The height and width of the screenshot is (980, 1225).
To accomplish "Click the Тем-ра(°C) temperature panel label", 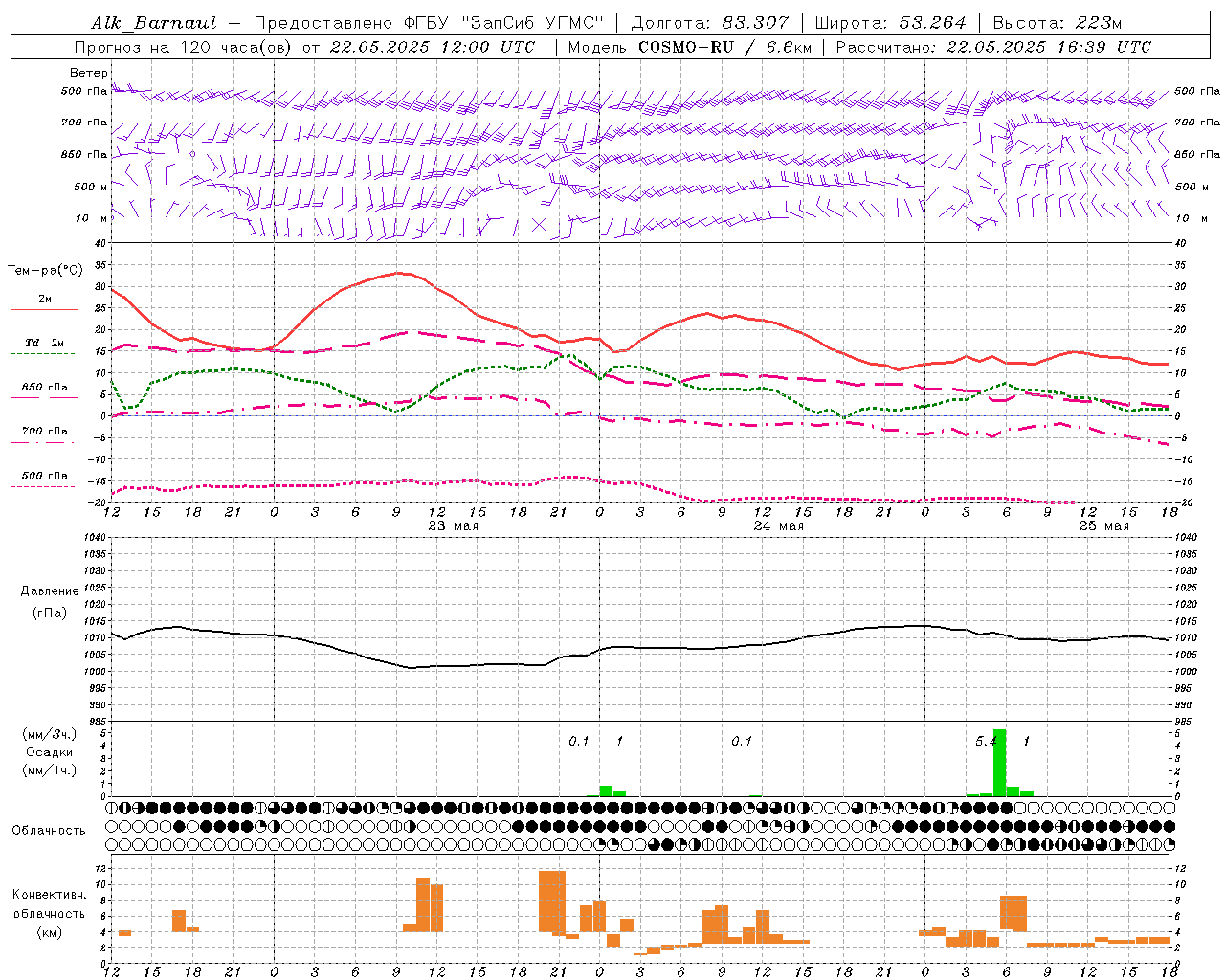I will click(45, 270).
